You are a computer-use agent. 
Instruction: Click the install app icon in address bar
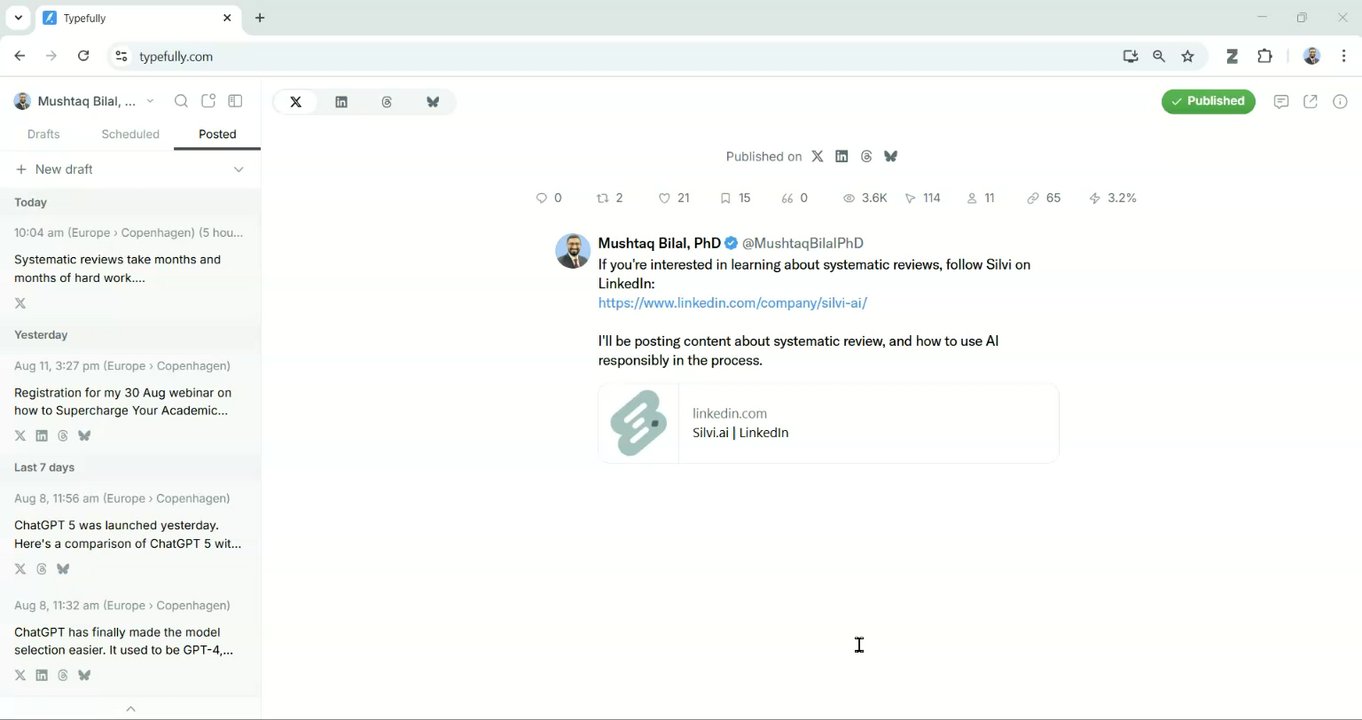tap(1130, 57)
